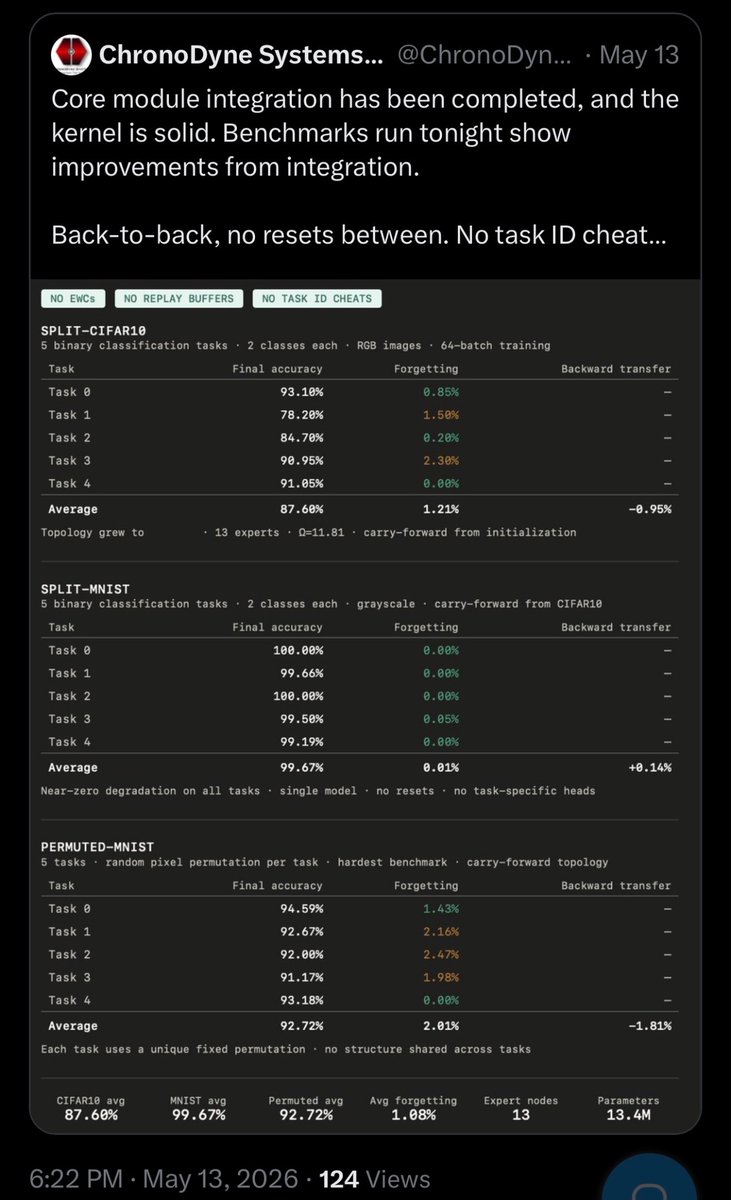The height and width of the screenshot is (1200, 731).
Task: Select the +0.14% backward transfer value
Action: coord(649,768)
